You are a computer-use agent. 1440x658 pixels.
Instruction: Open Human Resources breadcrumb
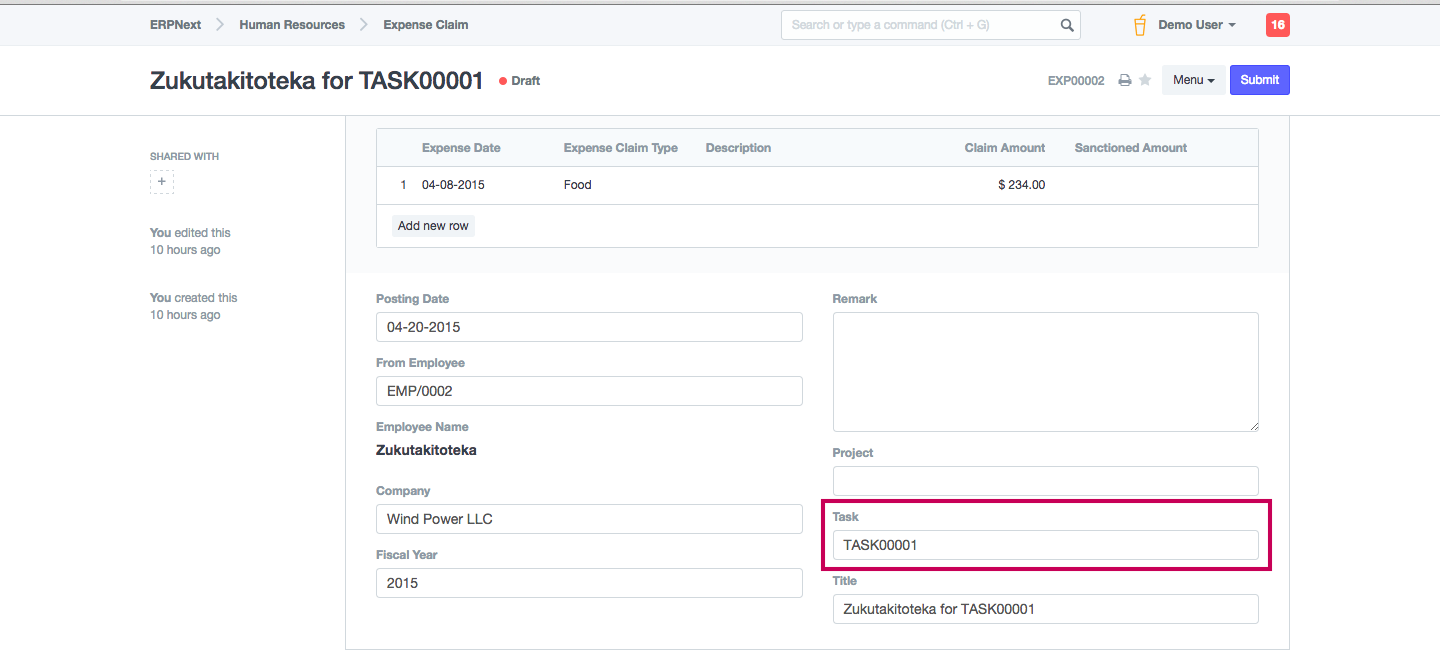292,25
